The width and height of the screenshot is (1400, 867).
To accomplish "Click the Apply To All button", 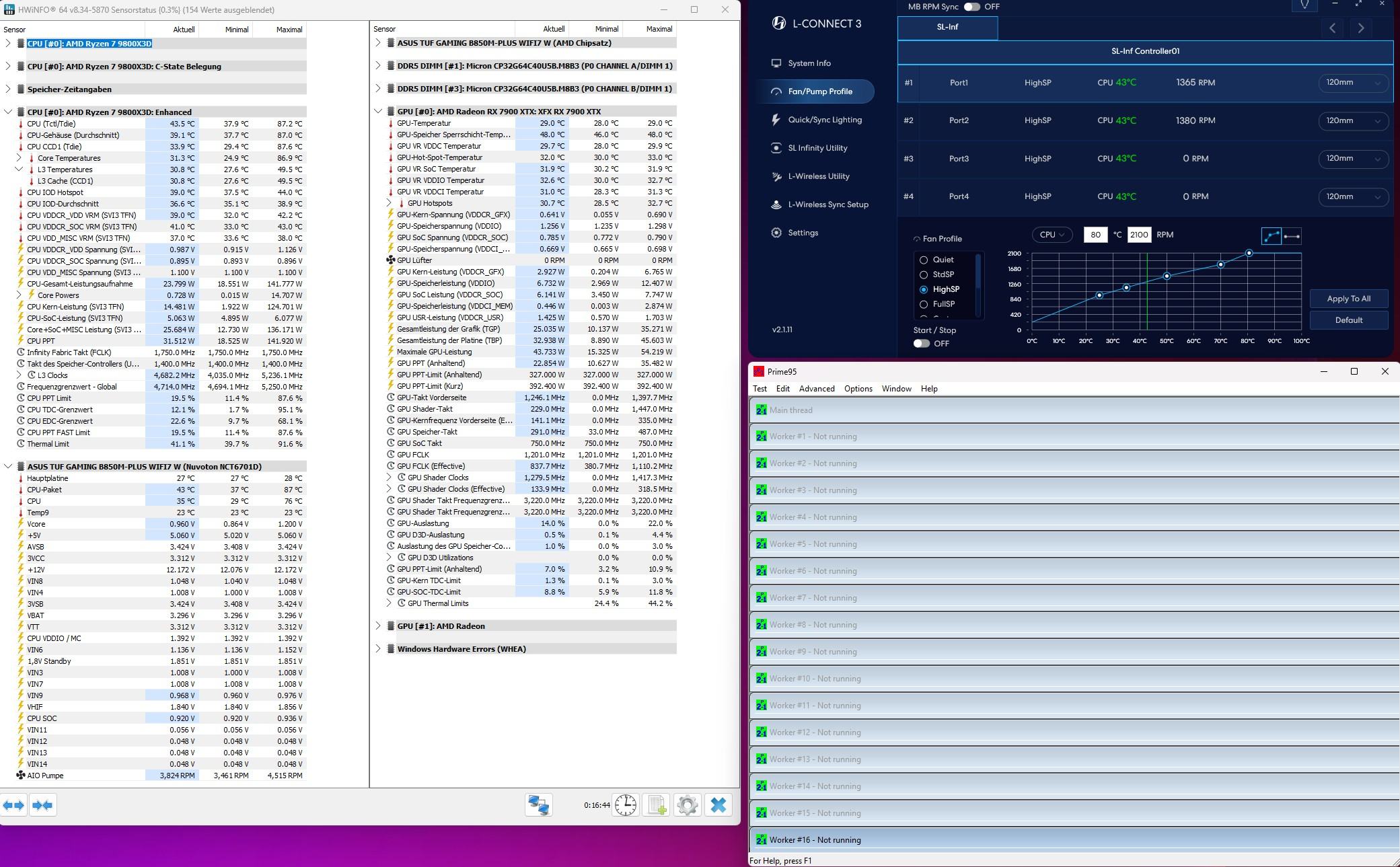I will pos(1348,299).
